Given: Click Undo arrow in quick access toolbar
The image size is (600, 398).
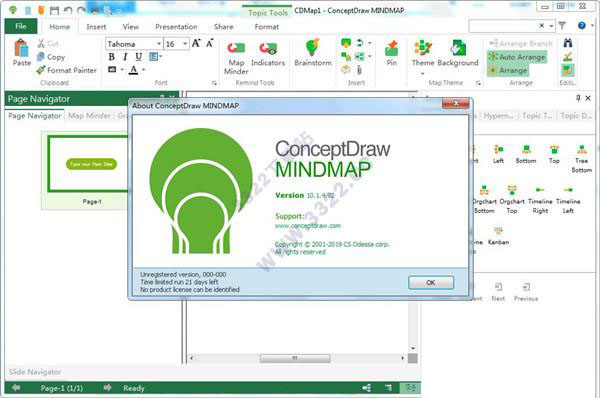Looking at the screenshot, I should (68, 10).
